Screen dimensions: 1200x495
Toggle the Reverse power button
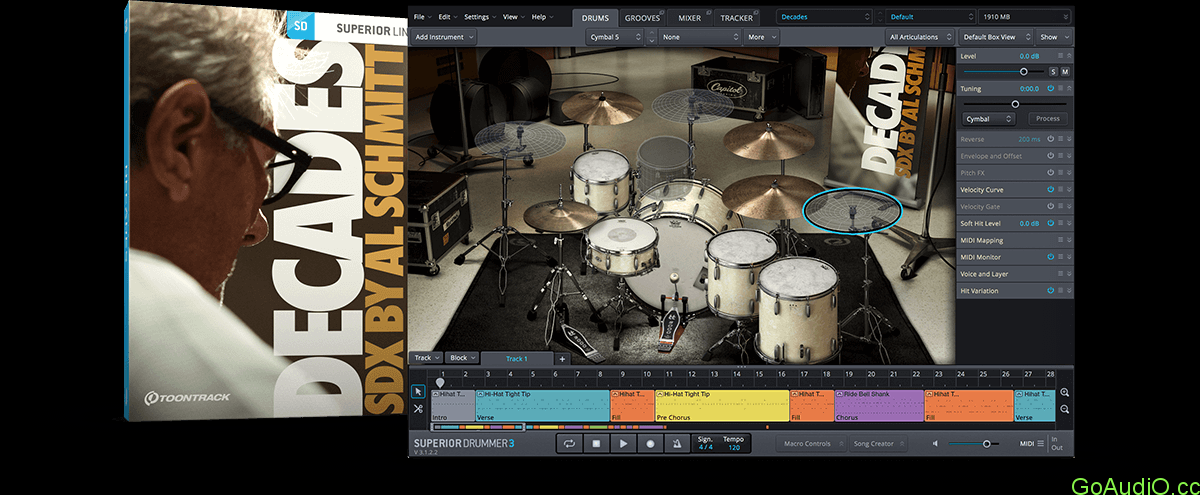click(1051, 139)
